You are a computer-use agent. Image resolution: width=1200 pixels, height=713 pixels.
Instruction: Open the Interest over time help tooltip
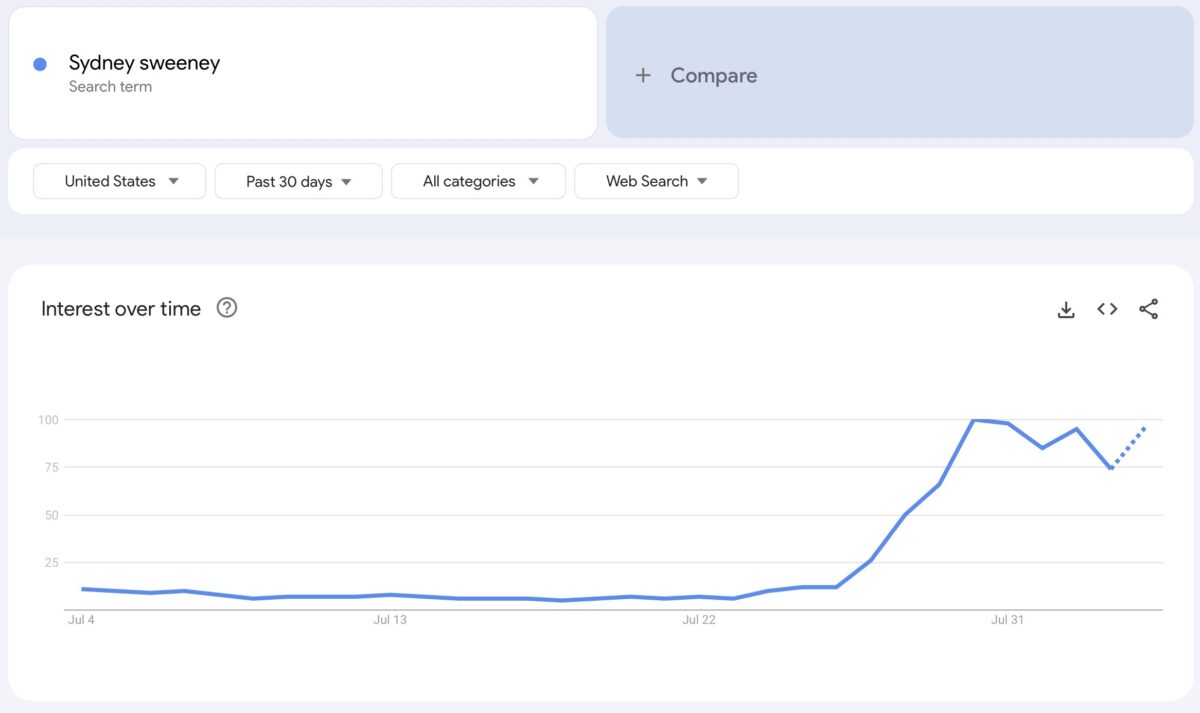(227, 308)
